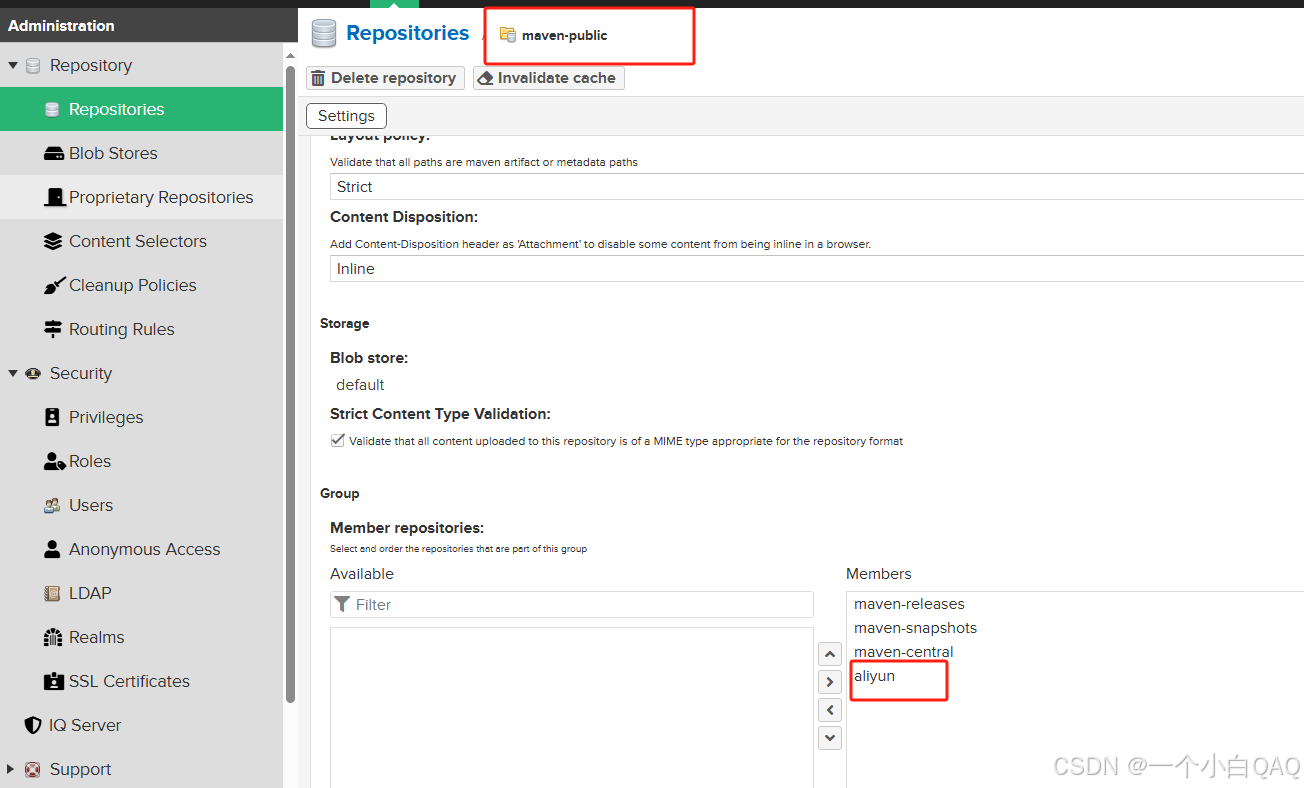Click the Anonymous Access person icon
The width and height of the screenshot is (1304, 788).
[x=53, y=550]
